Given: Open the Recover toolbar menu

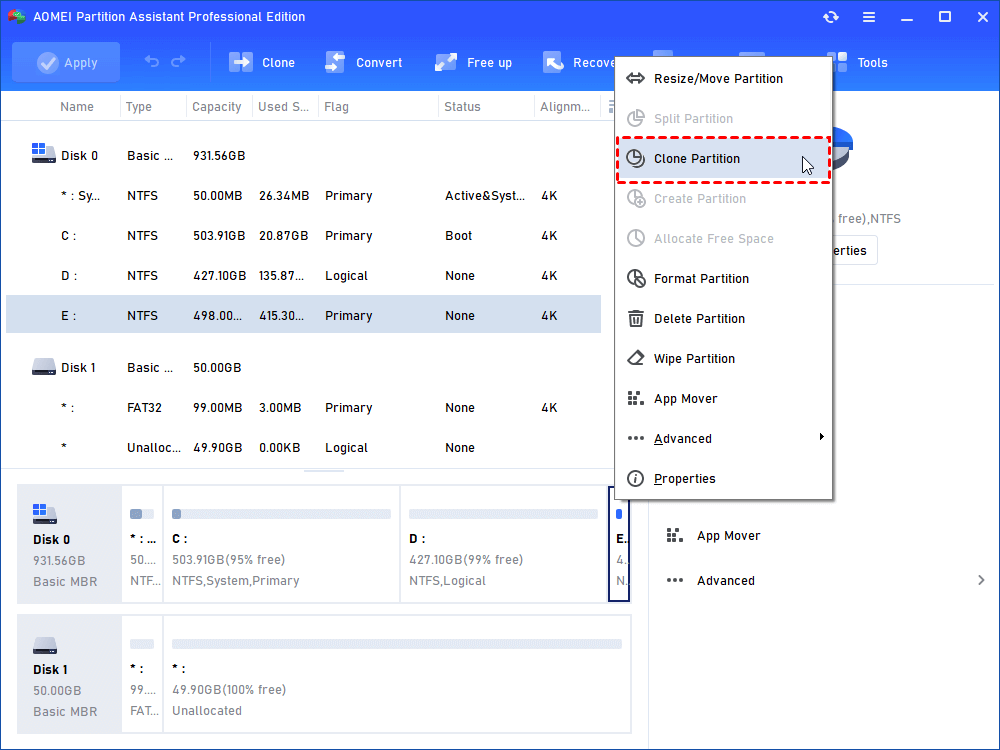Looking at the screenshot, I should click(578, 62).
